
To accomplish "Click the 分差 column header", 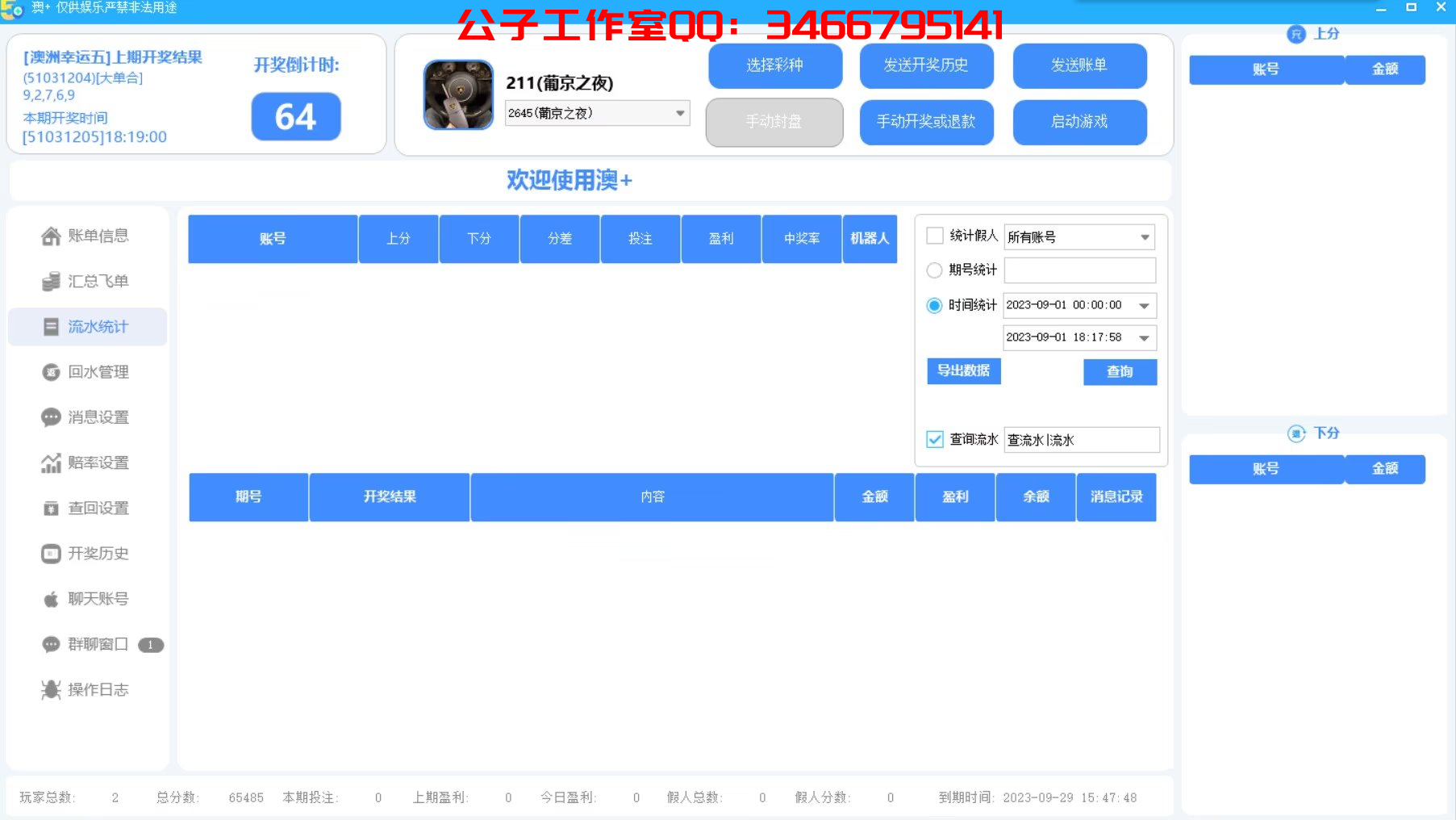I will click(x=560, y=239).
